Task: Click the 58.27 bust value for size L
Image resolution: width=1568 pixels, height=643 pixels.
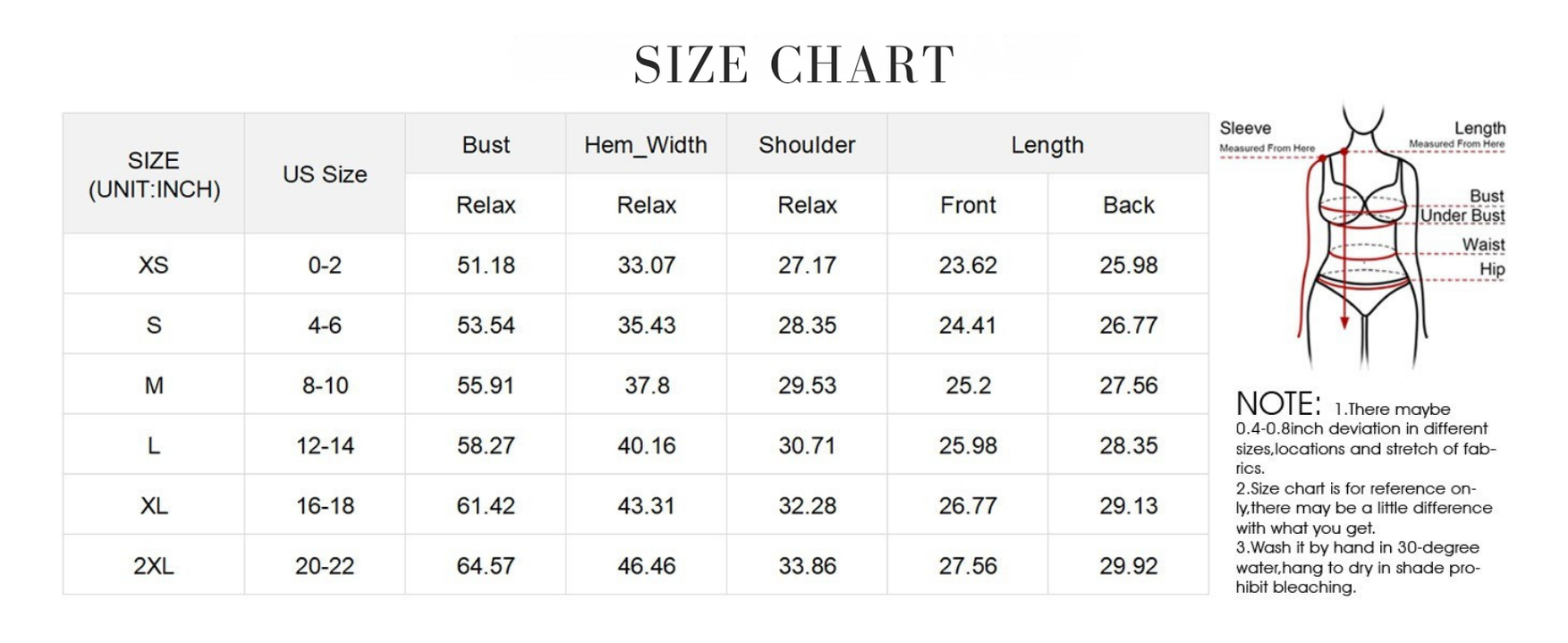Action: click(486, 445)
